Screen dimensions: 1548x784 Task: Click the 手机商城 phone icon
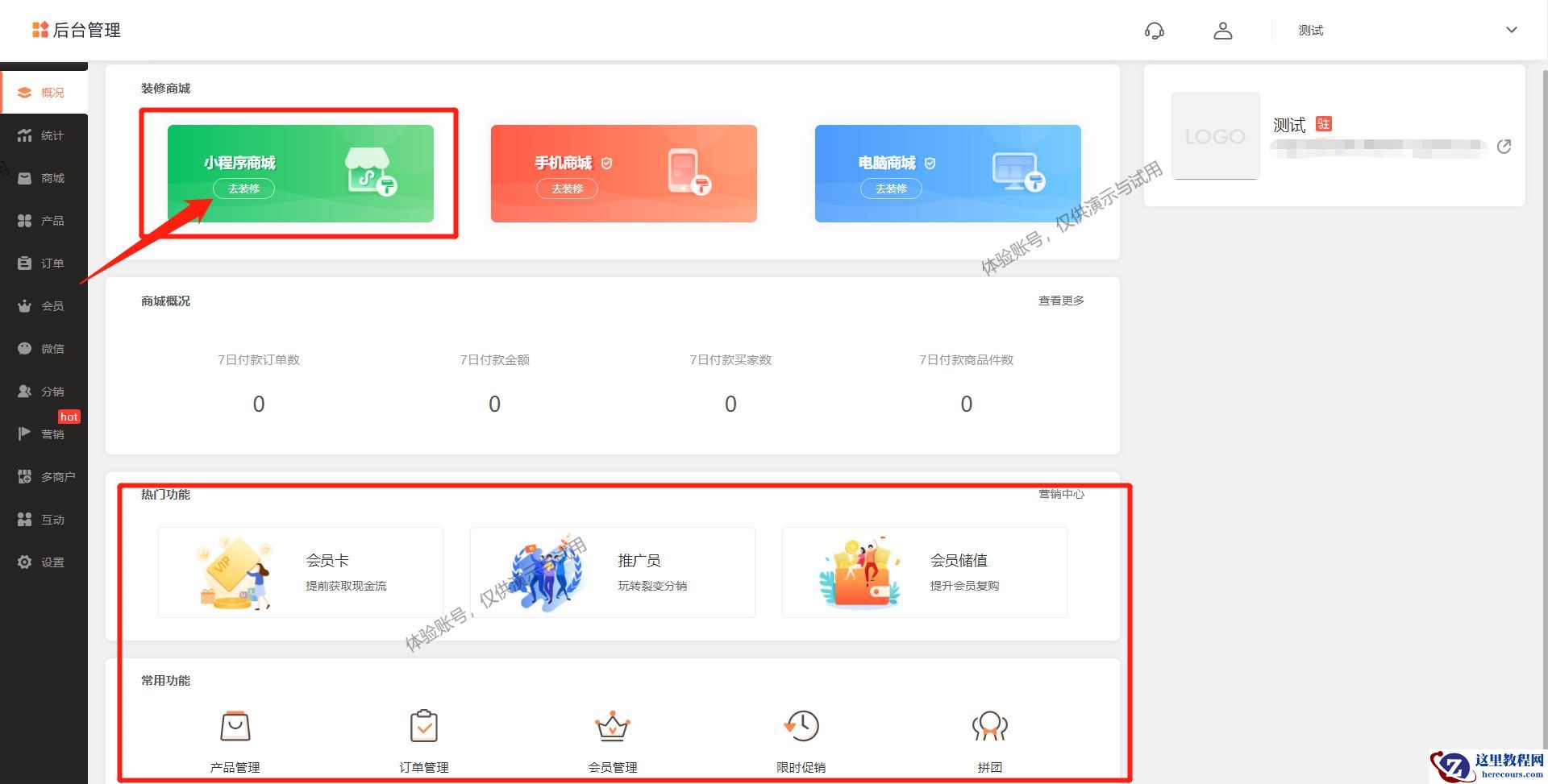(689, 172)
